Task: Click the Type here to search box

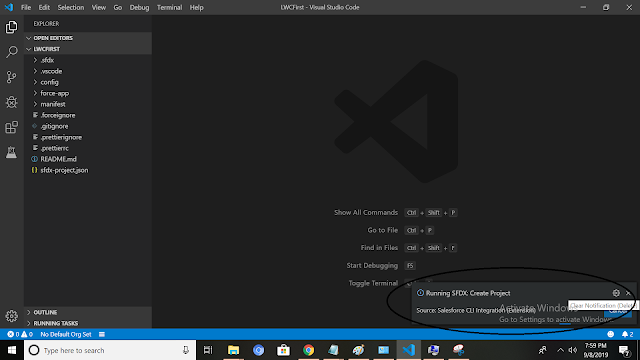Action: [x=110, y=350]
